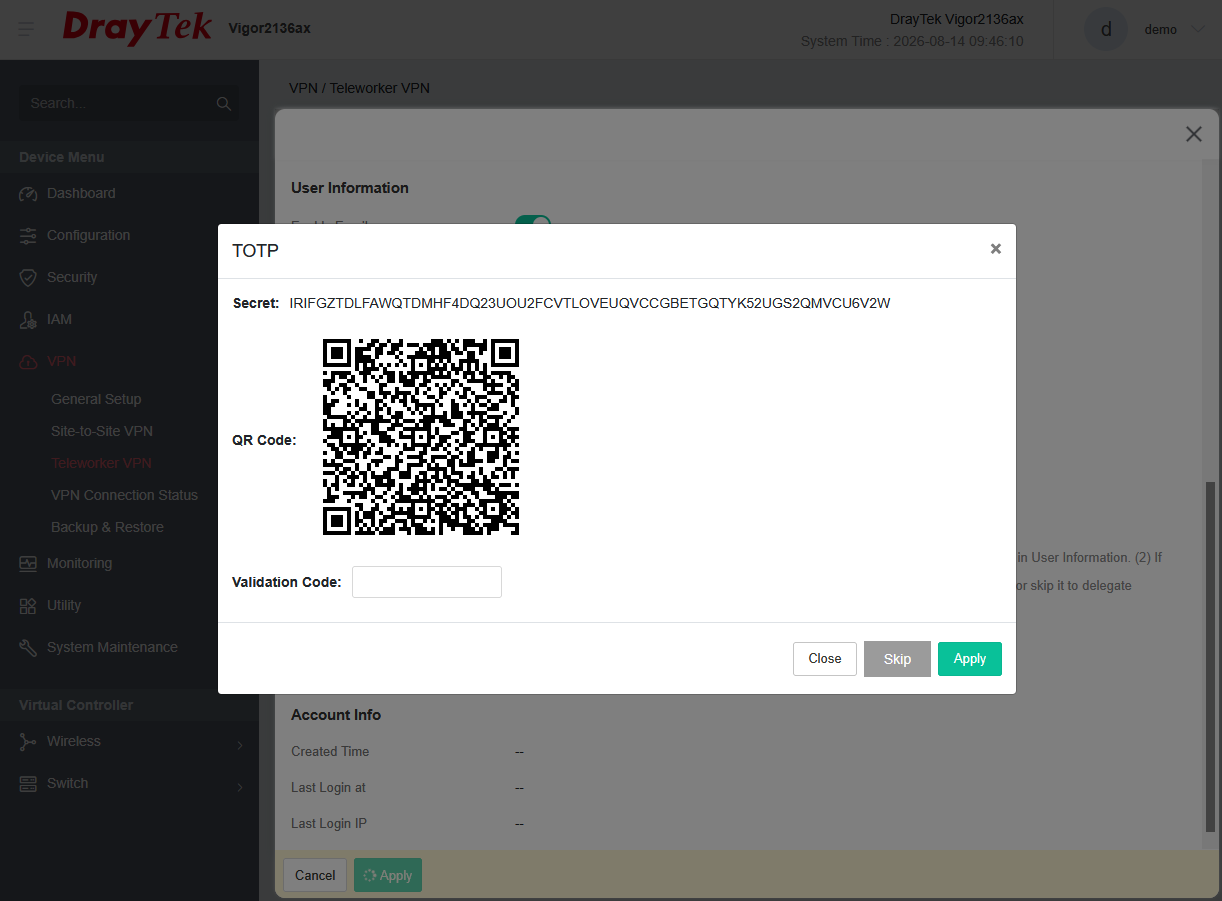Click the Skip button in TOTP dialog
The height and width of the screenshot is (901, 1222).
pyautogui.click(x=897, y=659)
